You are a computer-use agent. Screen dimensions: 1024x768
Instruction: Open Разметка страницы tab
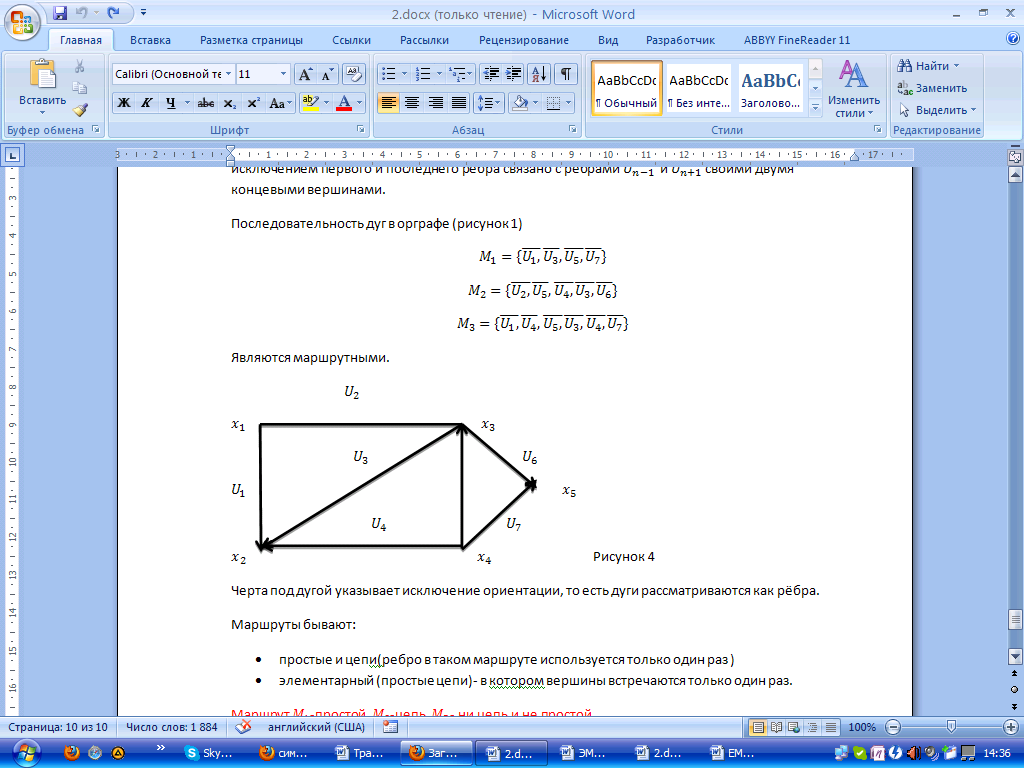[x=251, y=40]
